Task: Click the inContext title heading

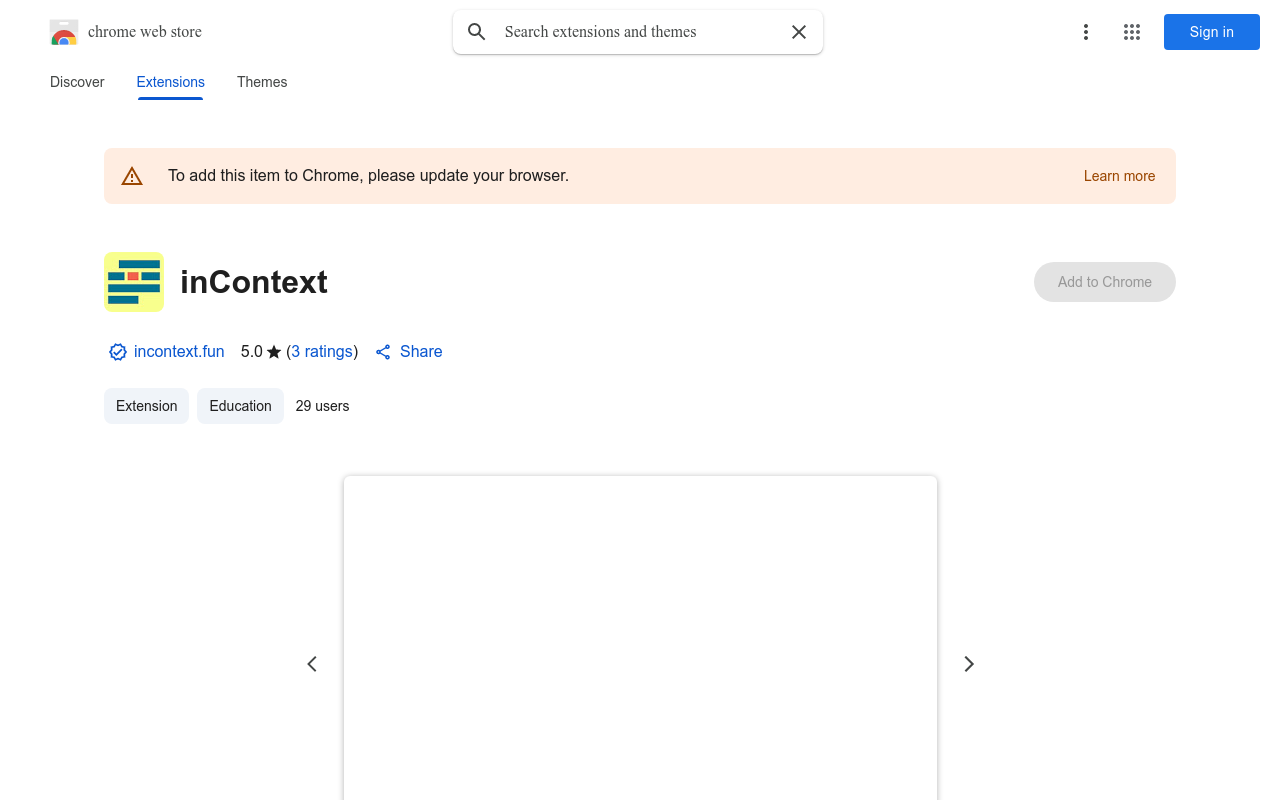Action: [x=254, y=282]
